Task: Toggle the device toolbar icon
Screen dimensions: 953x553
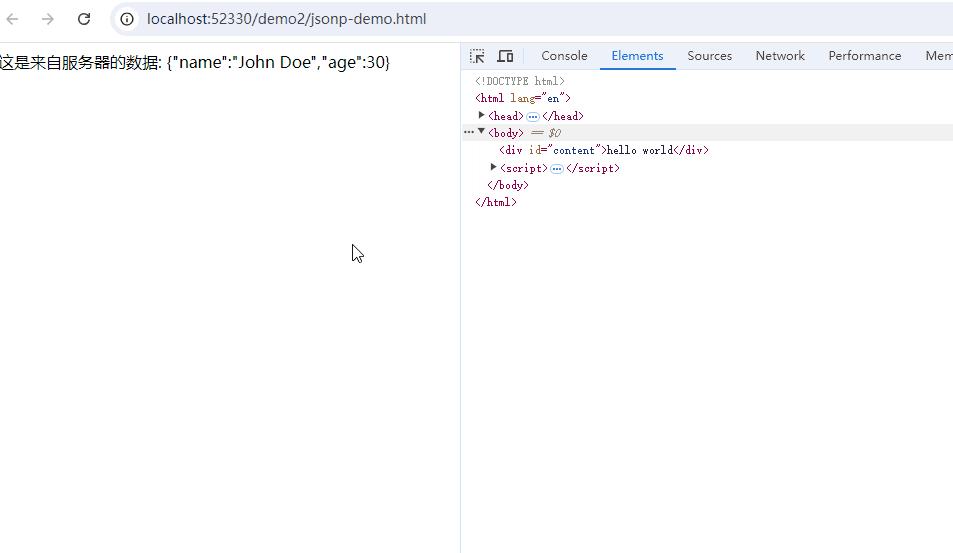Action: (x=505, y=56)
